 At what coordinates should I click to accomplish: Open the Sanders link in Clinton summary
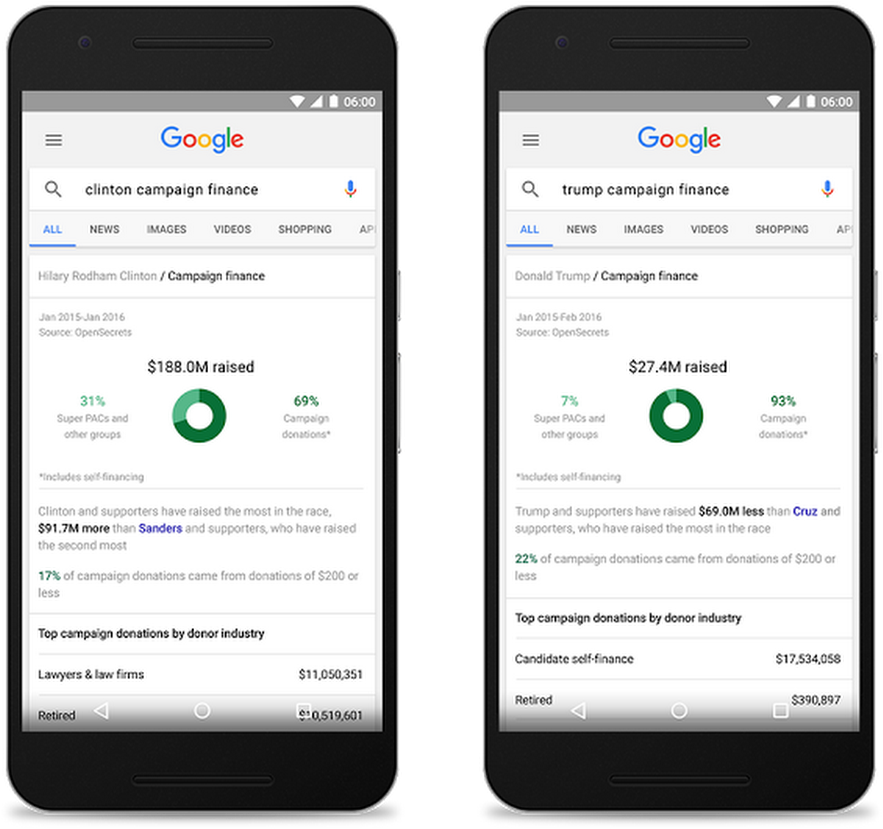coord(160,528)
